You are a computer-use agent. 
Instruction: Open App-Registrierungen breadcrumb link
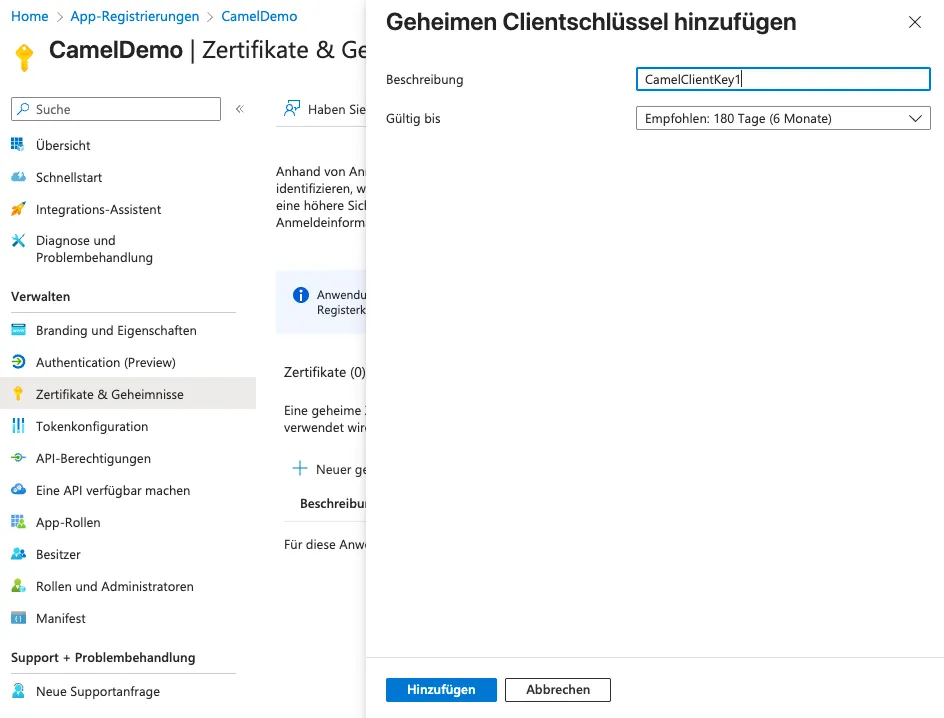click(134, 16)
